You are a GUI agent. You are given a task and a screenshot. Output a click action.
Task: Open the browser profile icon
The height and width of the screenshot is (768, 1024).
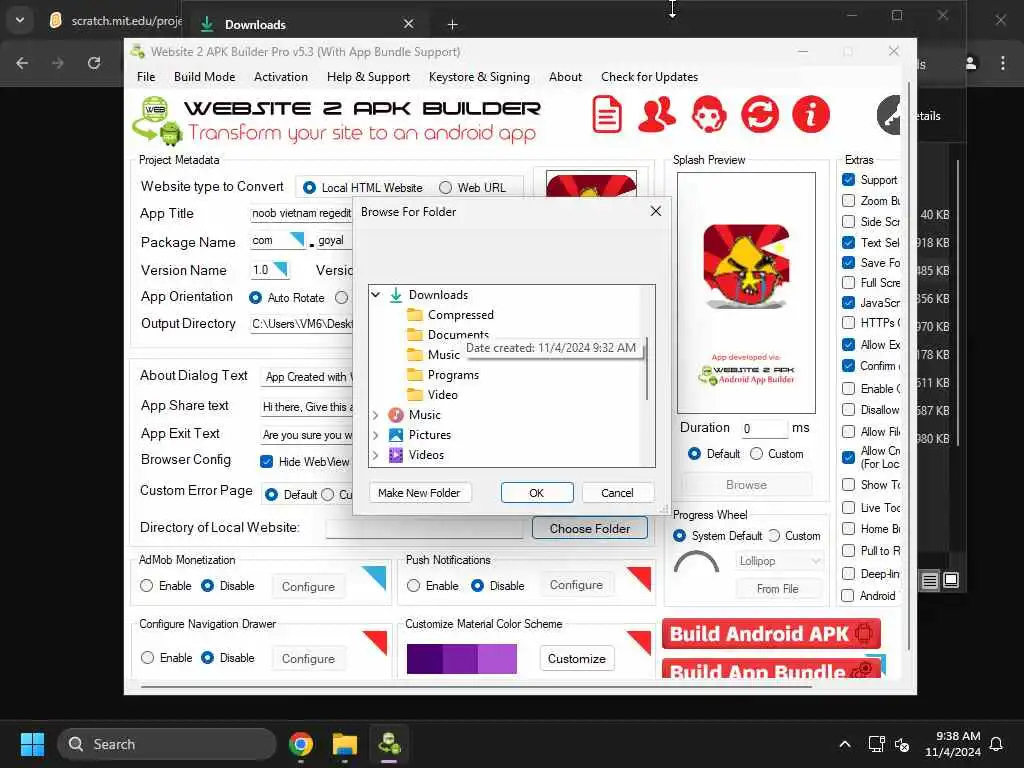[970, 63]
